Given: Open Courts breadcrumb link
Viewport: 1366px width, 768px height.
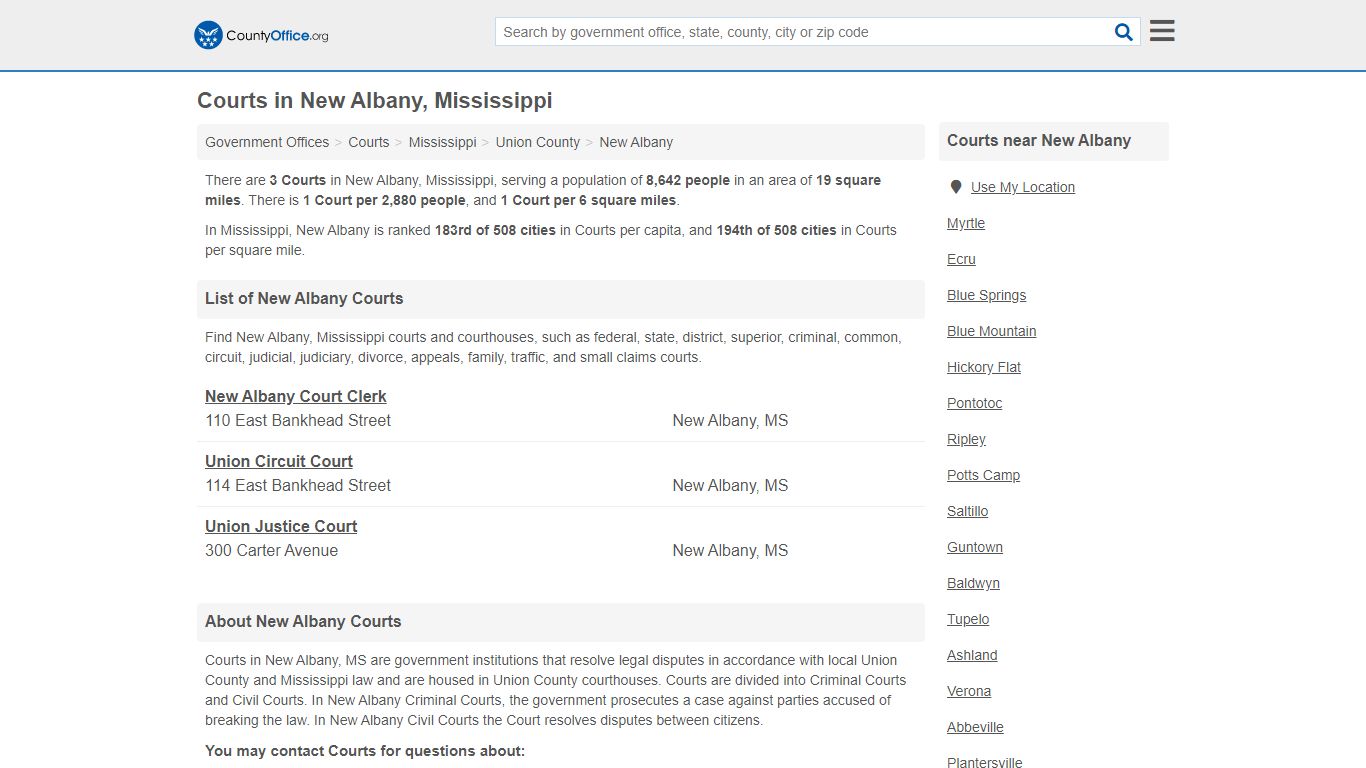Looking at the screenshot, I should (x=369, y=142).
